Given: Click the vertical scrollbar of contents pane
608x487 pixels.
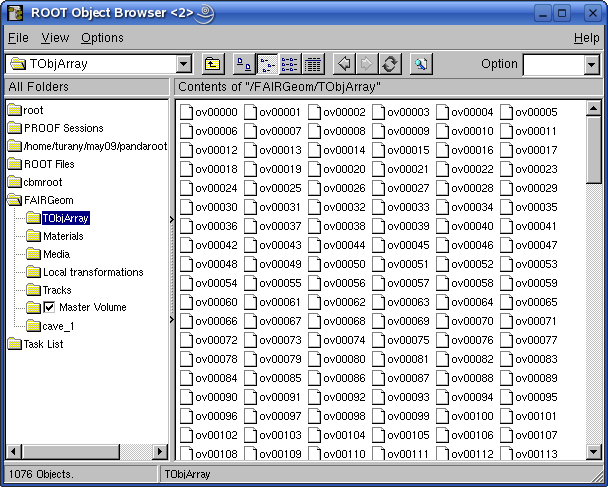Looking at the screenshot, I should pos(593,300).
